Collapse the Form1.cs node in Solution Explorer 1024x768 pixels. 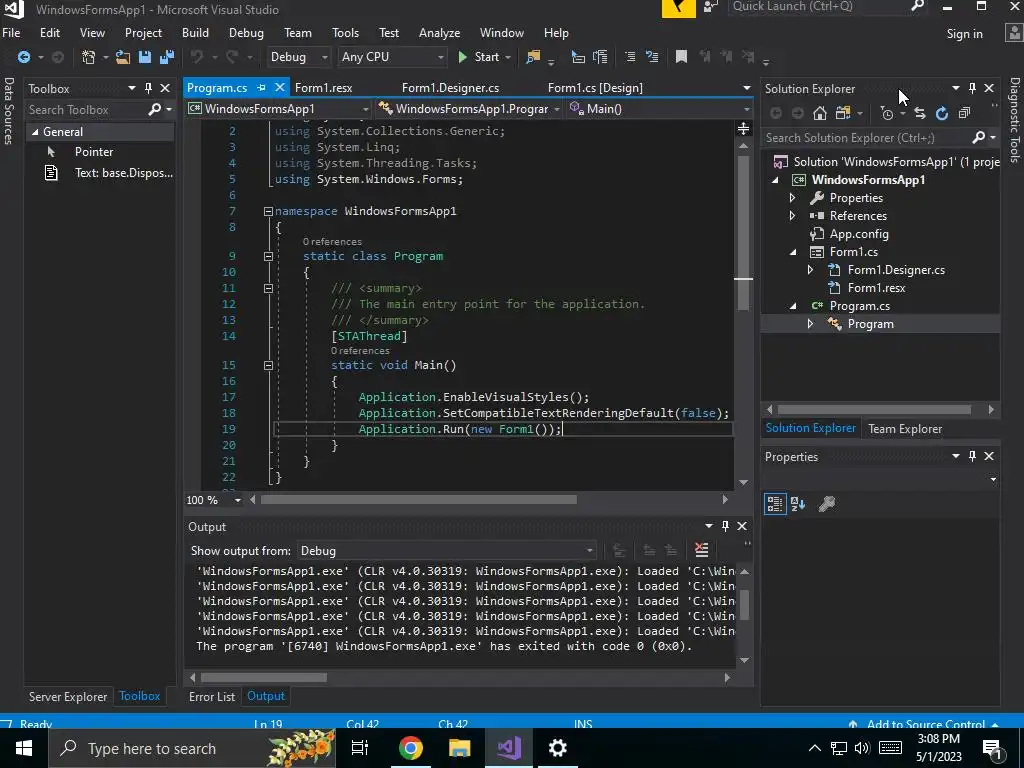pyautogui.click(x=793, y=252)
